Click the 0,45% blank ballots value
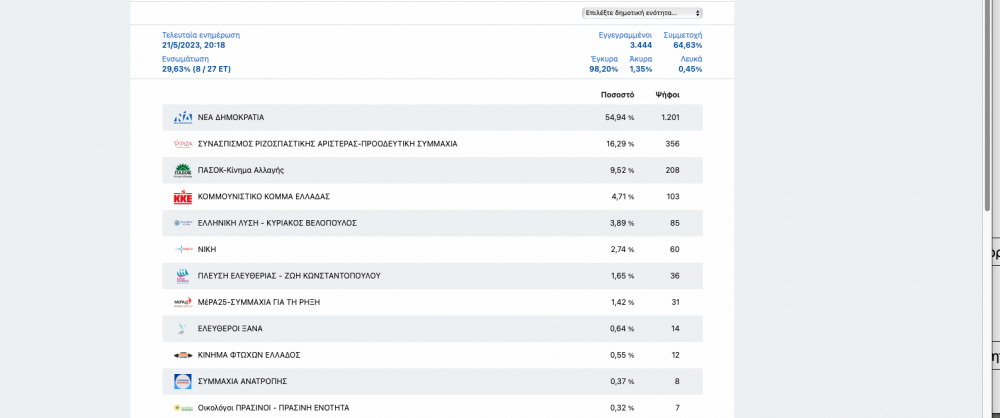This screenshot has width=1000, height=418. click(690, 69)
